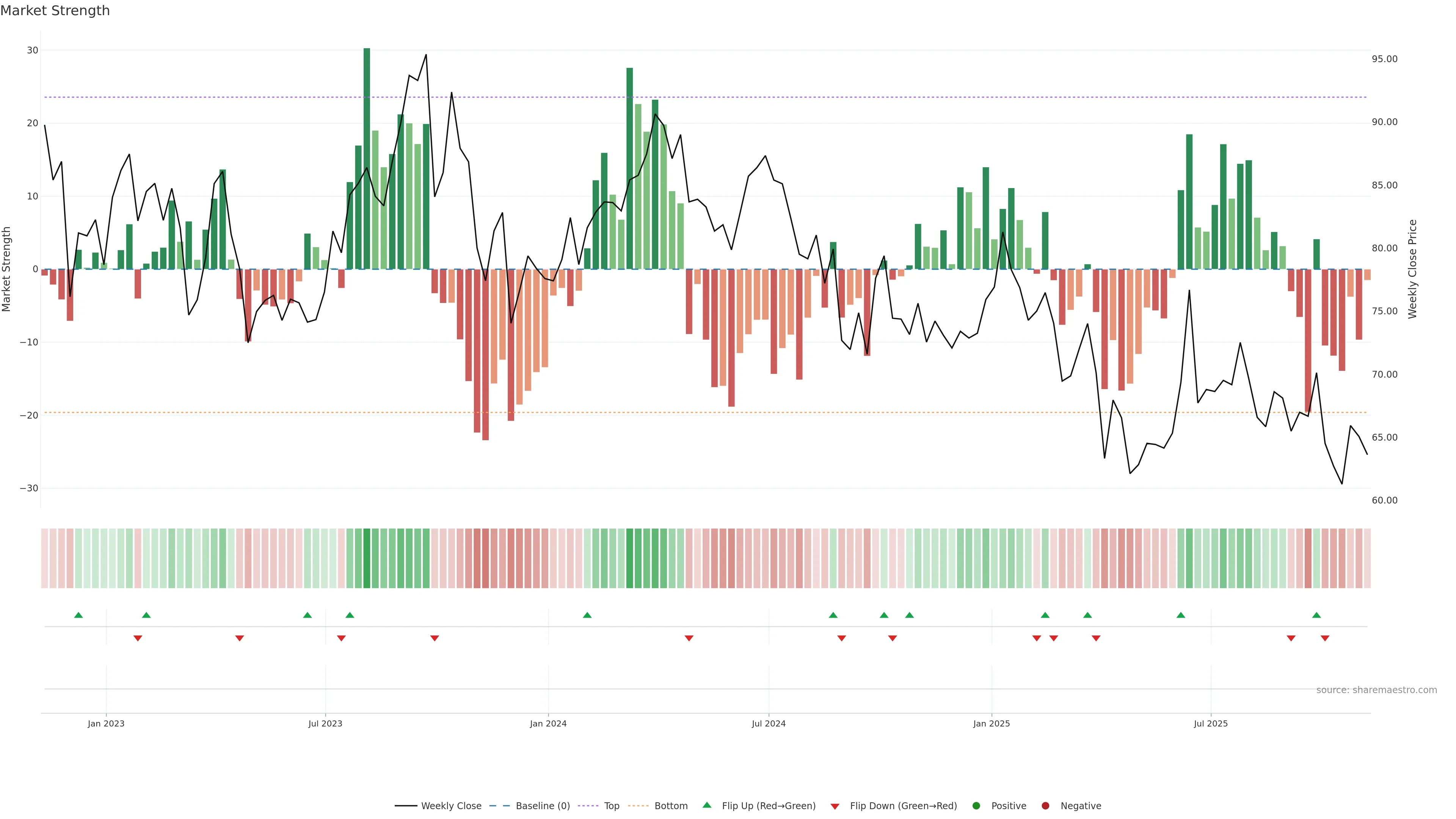Screen dimensions: 1456x819
Task: Click the green Positive legend dot
Action: pos(976,806)
